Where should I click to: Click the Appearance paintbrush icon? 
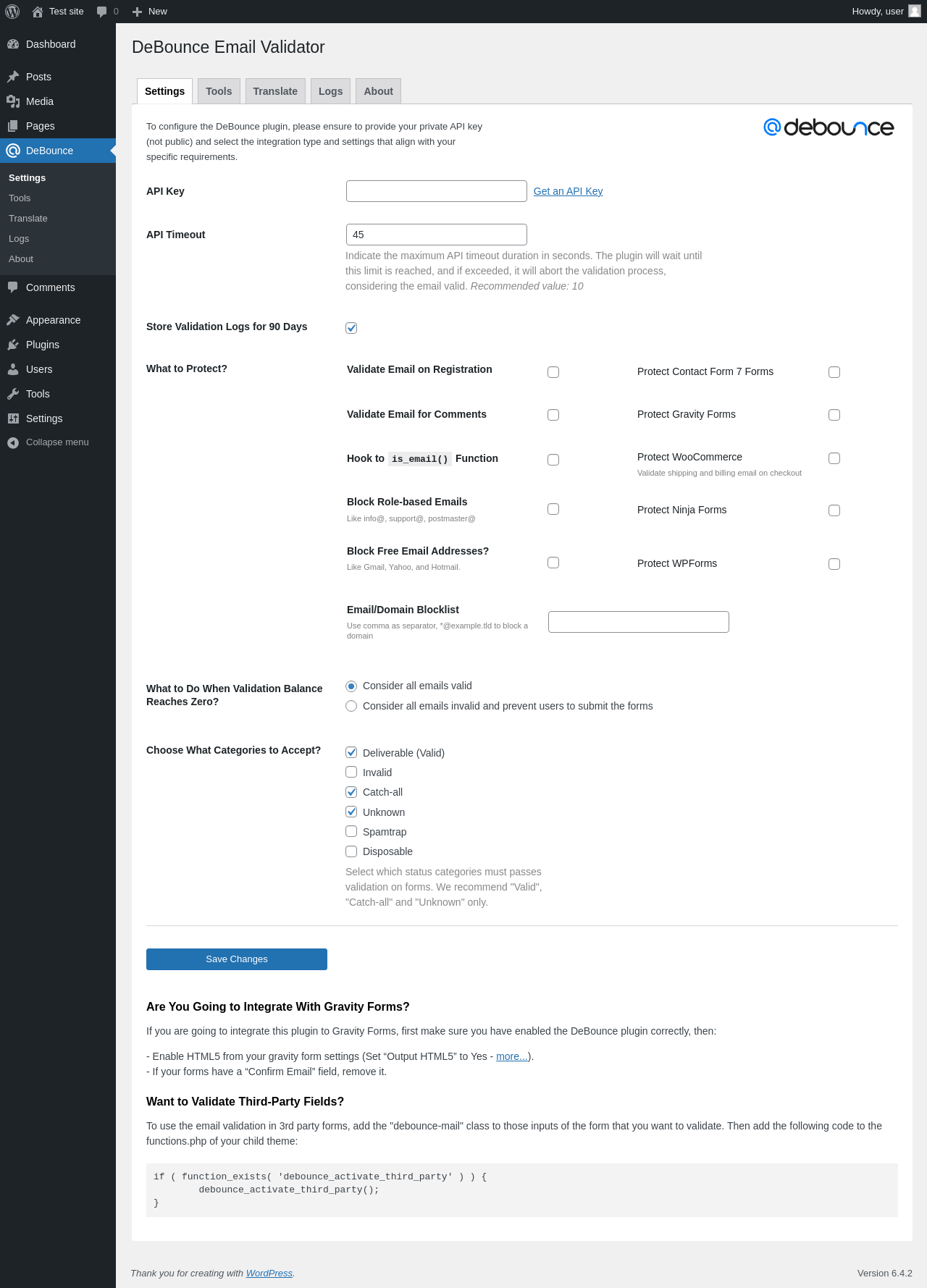(x=13, y=320)
